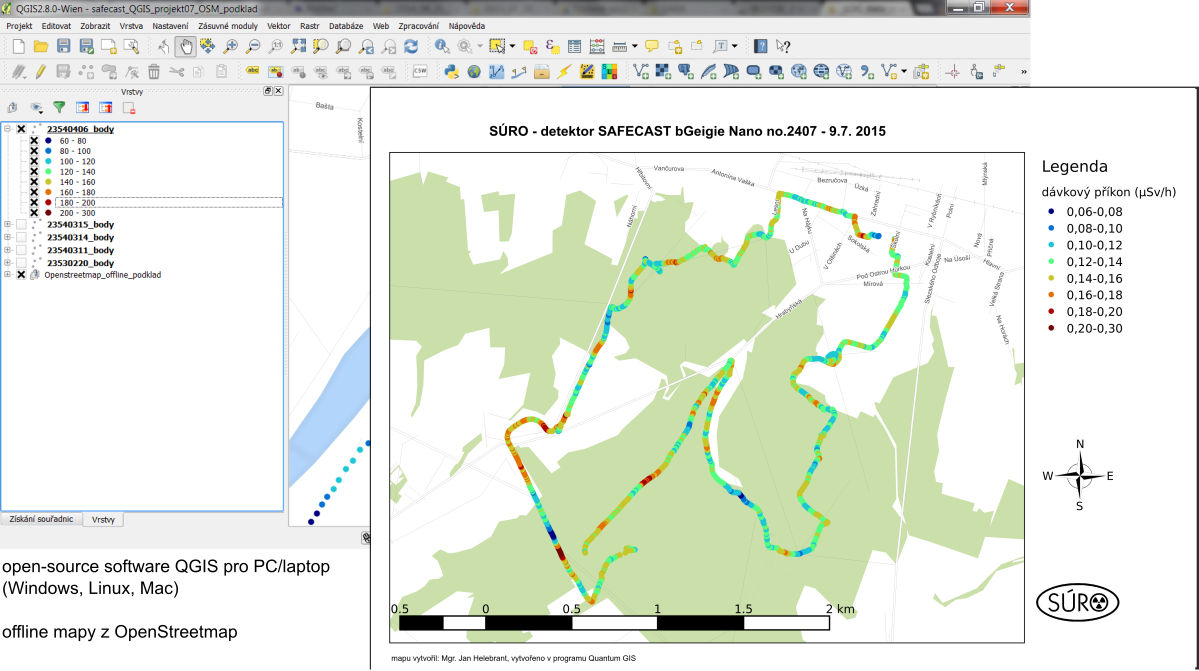Collapse the 23540406_body layer tree
Screen dimensions: 1199x671
click(8, 129)
